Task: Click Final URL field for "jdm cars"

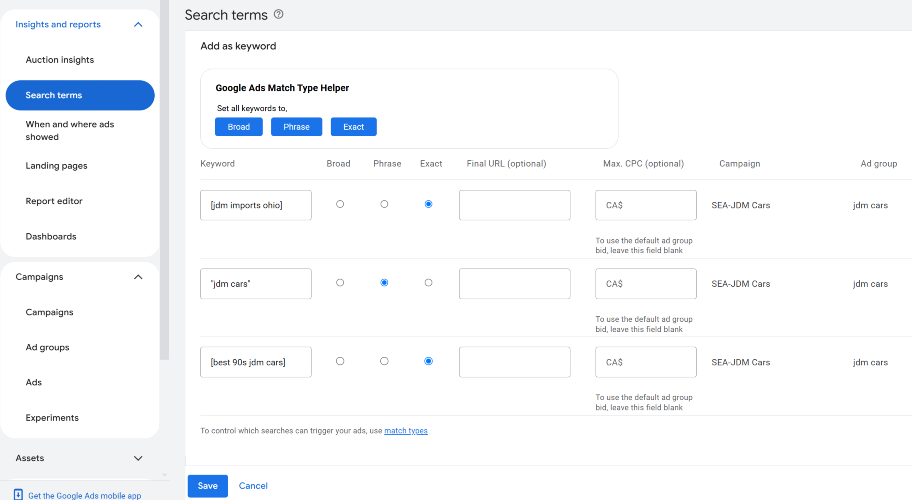Action: [x=515, y=284]
